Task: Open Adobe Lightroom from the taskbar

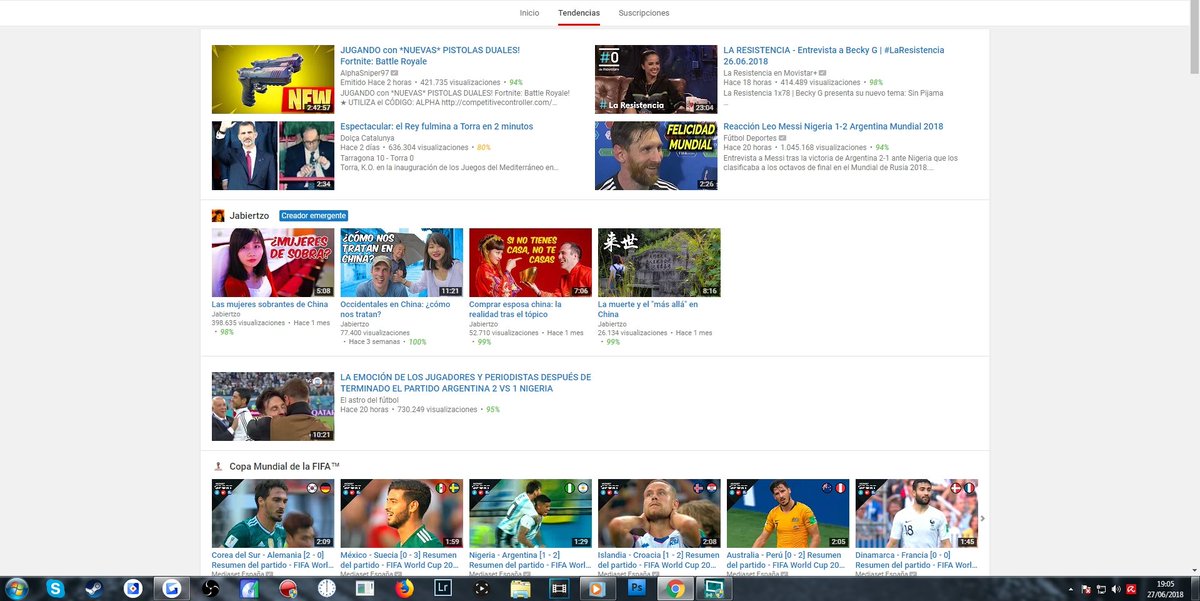Action: (x=444, y=588)
